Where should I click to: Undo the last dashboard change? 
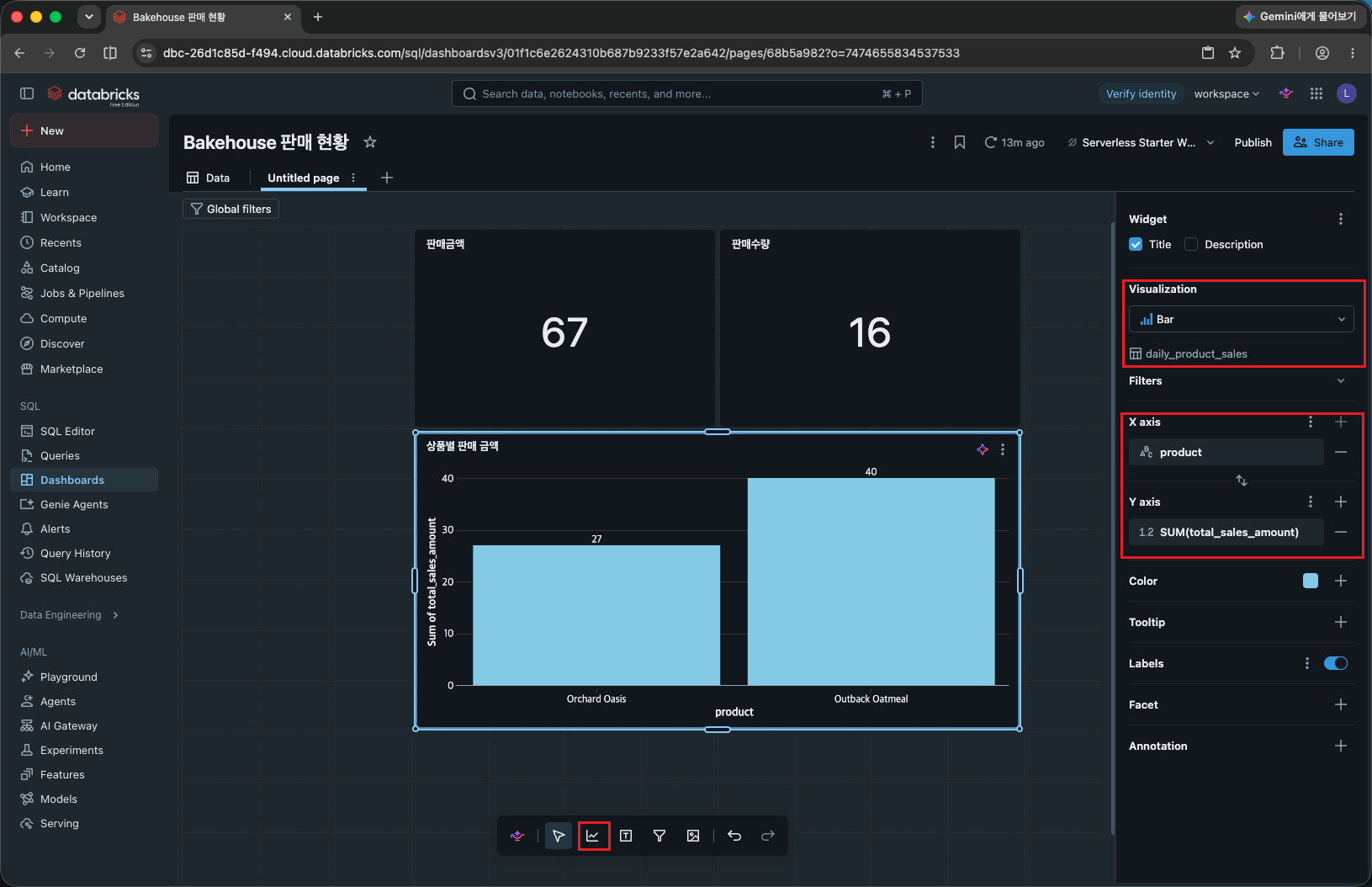click(734, 836)
